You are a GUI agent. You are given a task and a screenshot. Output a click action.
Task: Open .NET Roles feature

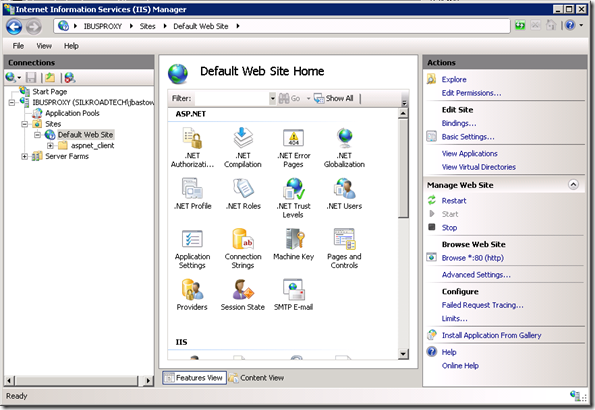tap(243, 194)
